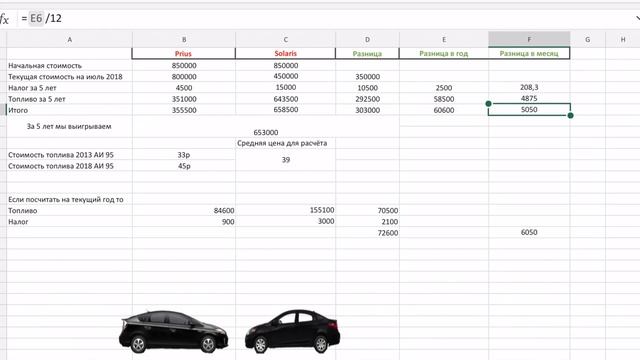Click the Solaris value 450000

tap(285, 76)
